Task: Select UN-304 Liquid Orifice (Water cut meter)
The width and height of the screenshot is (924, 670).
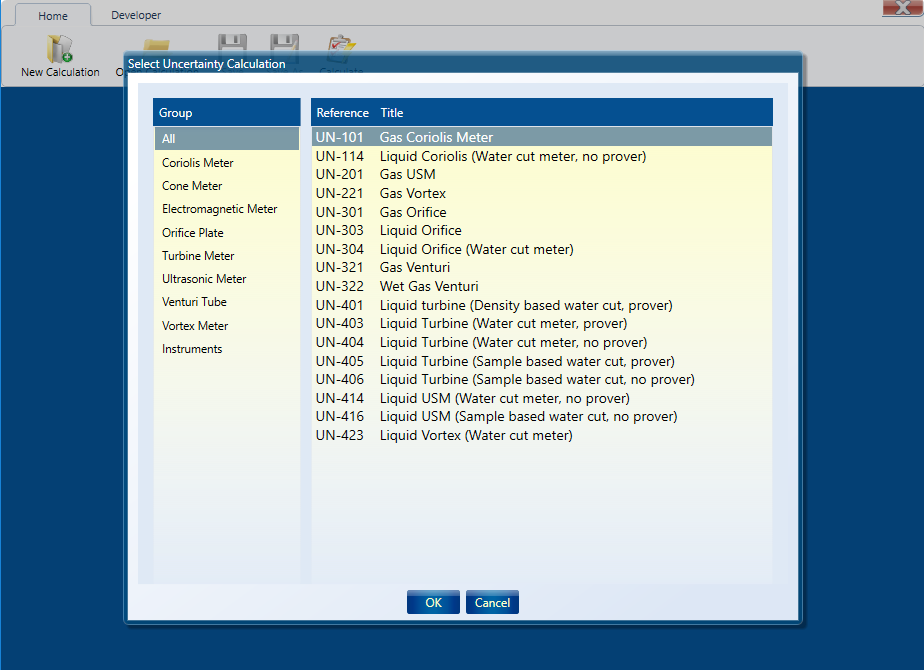Action: click(542, 249)
